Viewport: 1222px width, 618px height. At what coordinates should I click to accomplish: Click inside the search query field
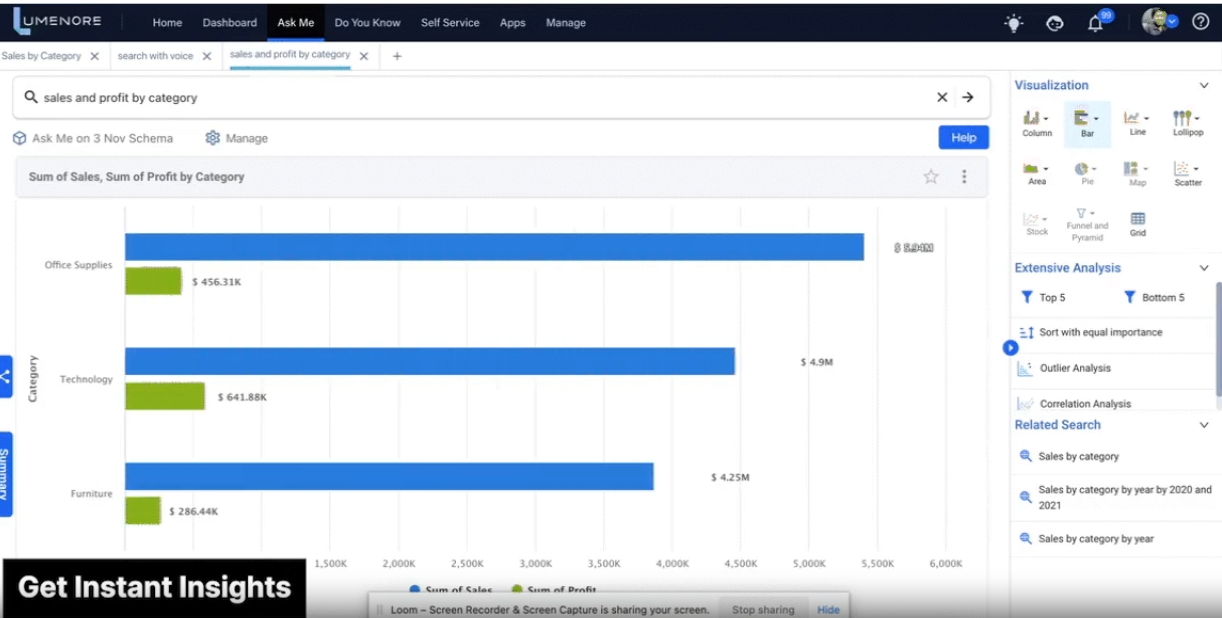point(400,97)
